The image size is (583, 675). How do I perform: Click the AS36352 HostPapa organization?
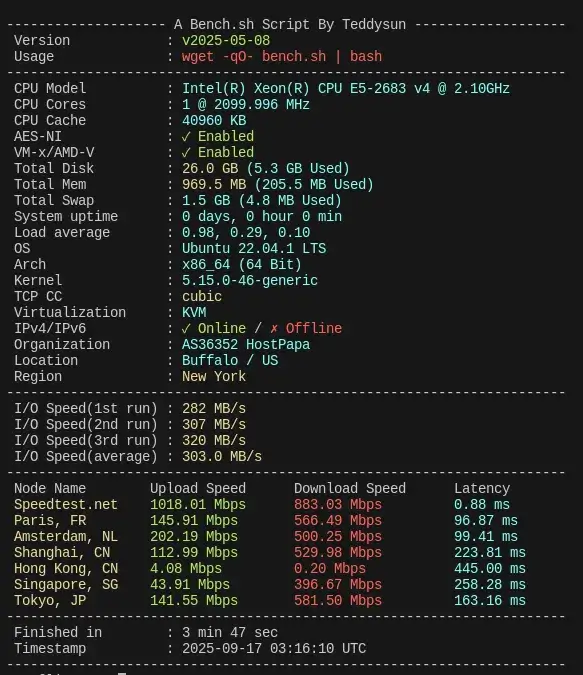click(x=246, y=344)
